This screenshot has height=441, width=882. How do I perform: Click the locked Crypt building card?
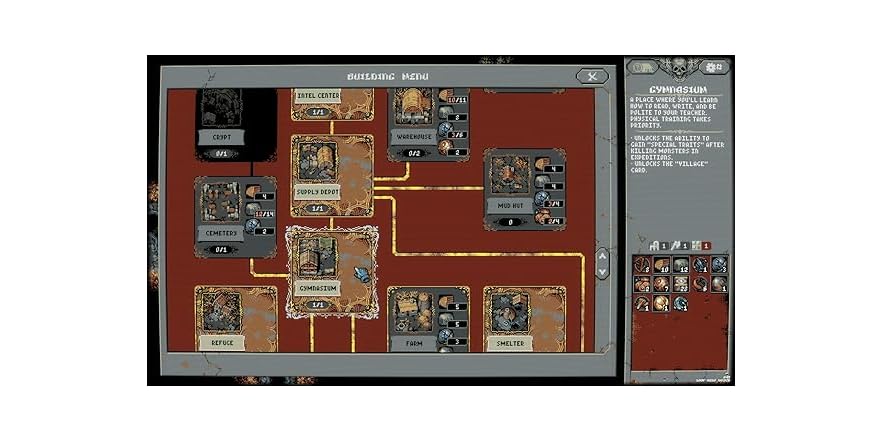236,124
